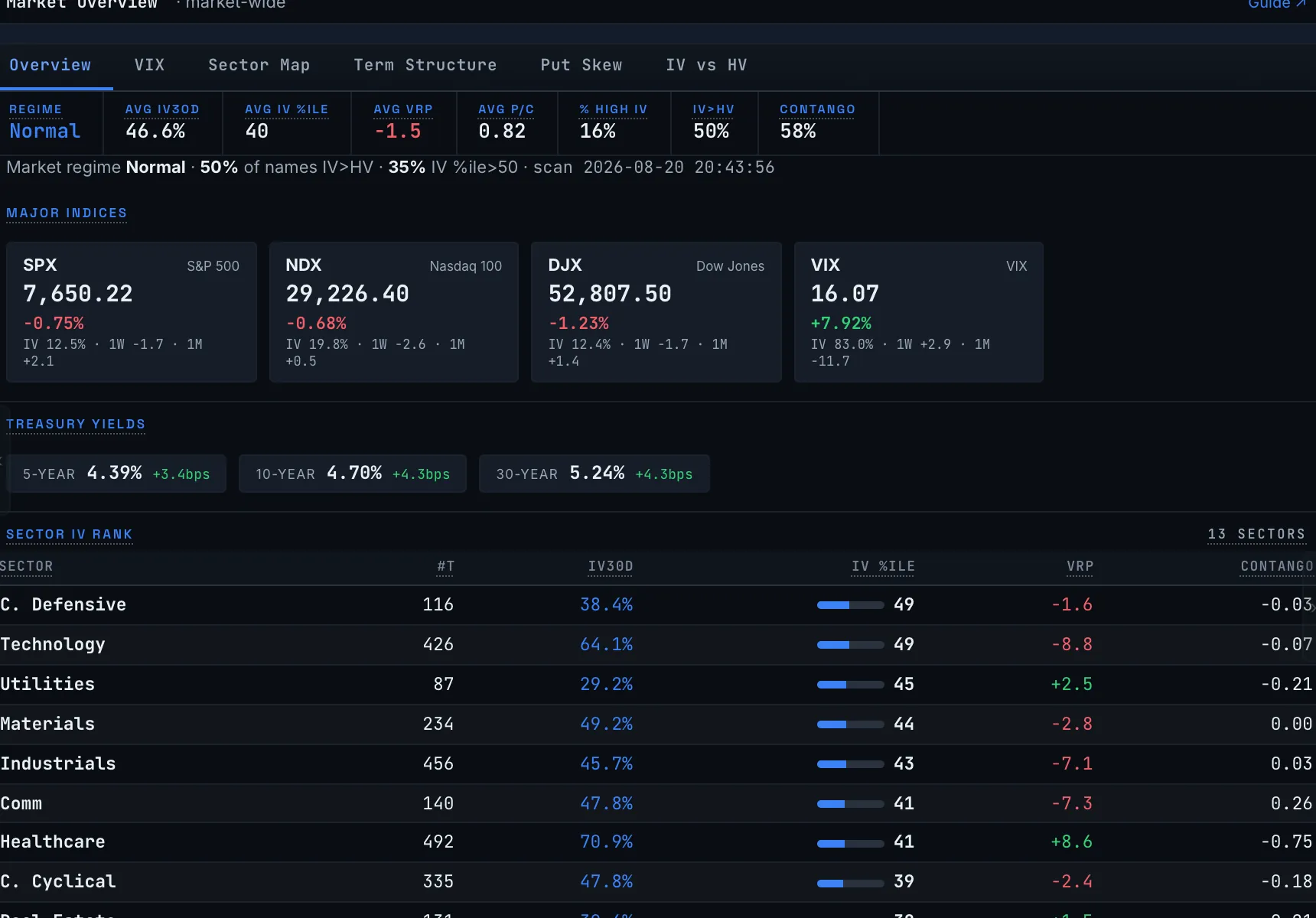
Task: Select the Utilities sector row
Action: (x=658, y=685)
